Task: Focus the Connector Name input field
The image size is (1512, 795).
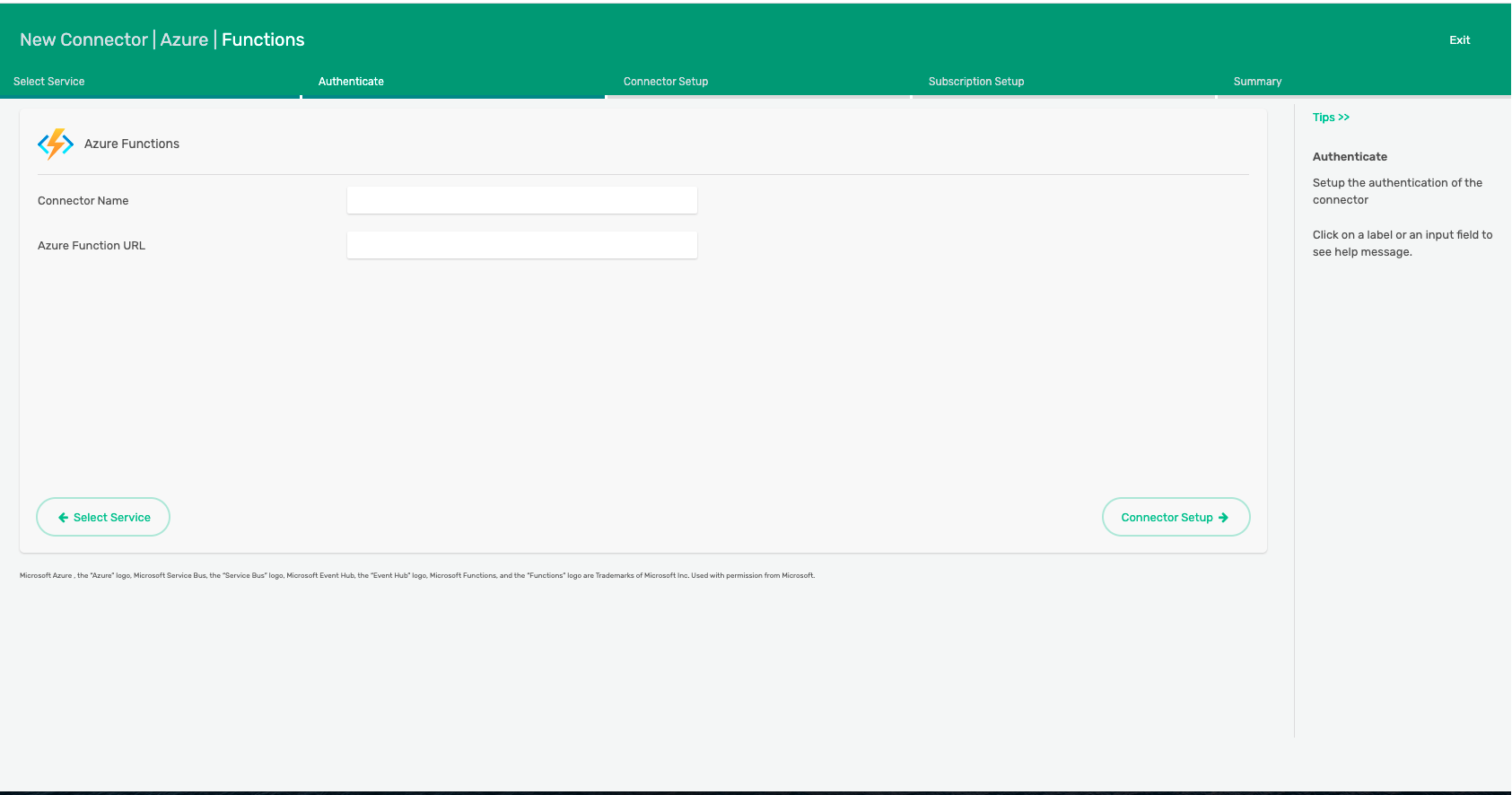Action: point(521,201)
